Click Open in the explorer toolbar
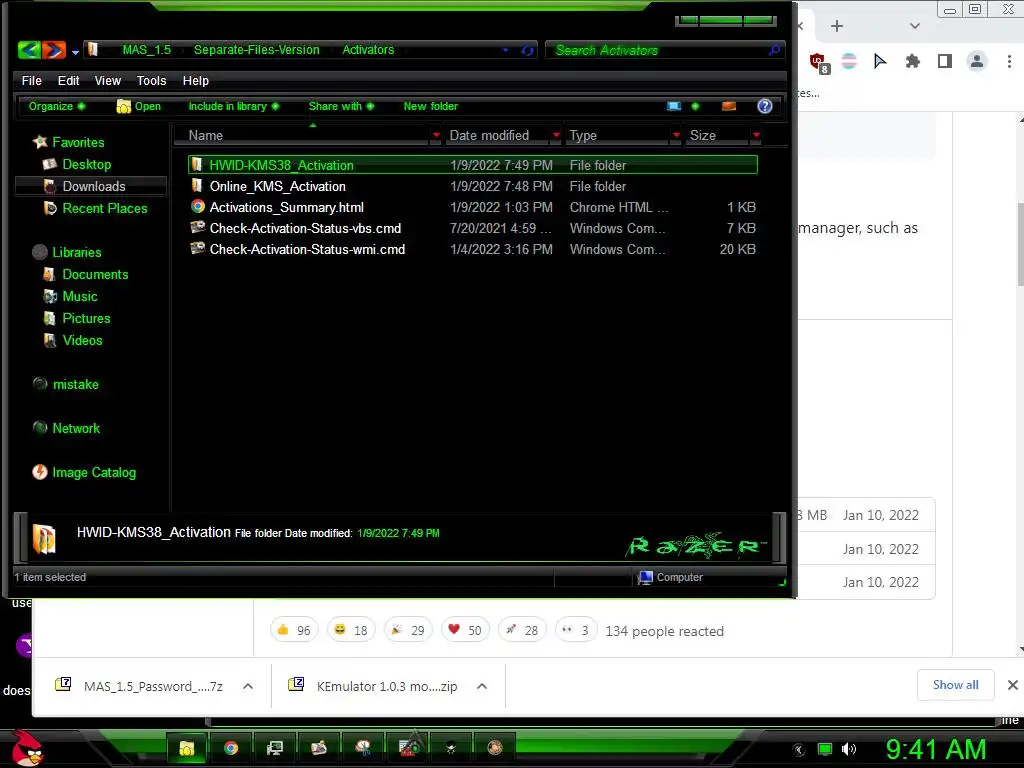This screenshot has width=1024, height=768. [138, 106]
